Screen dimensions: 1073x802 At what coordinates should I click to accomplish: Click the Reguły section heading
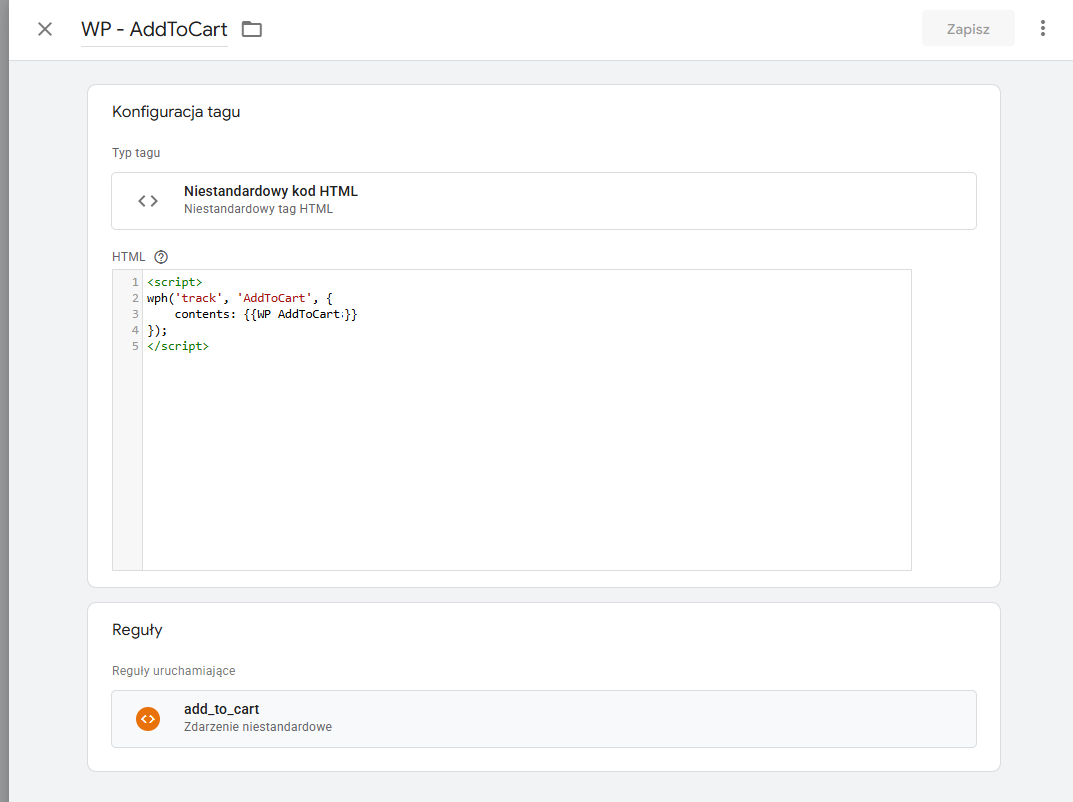[x=137, y=630]
